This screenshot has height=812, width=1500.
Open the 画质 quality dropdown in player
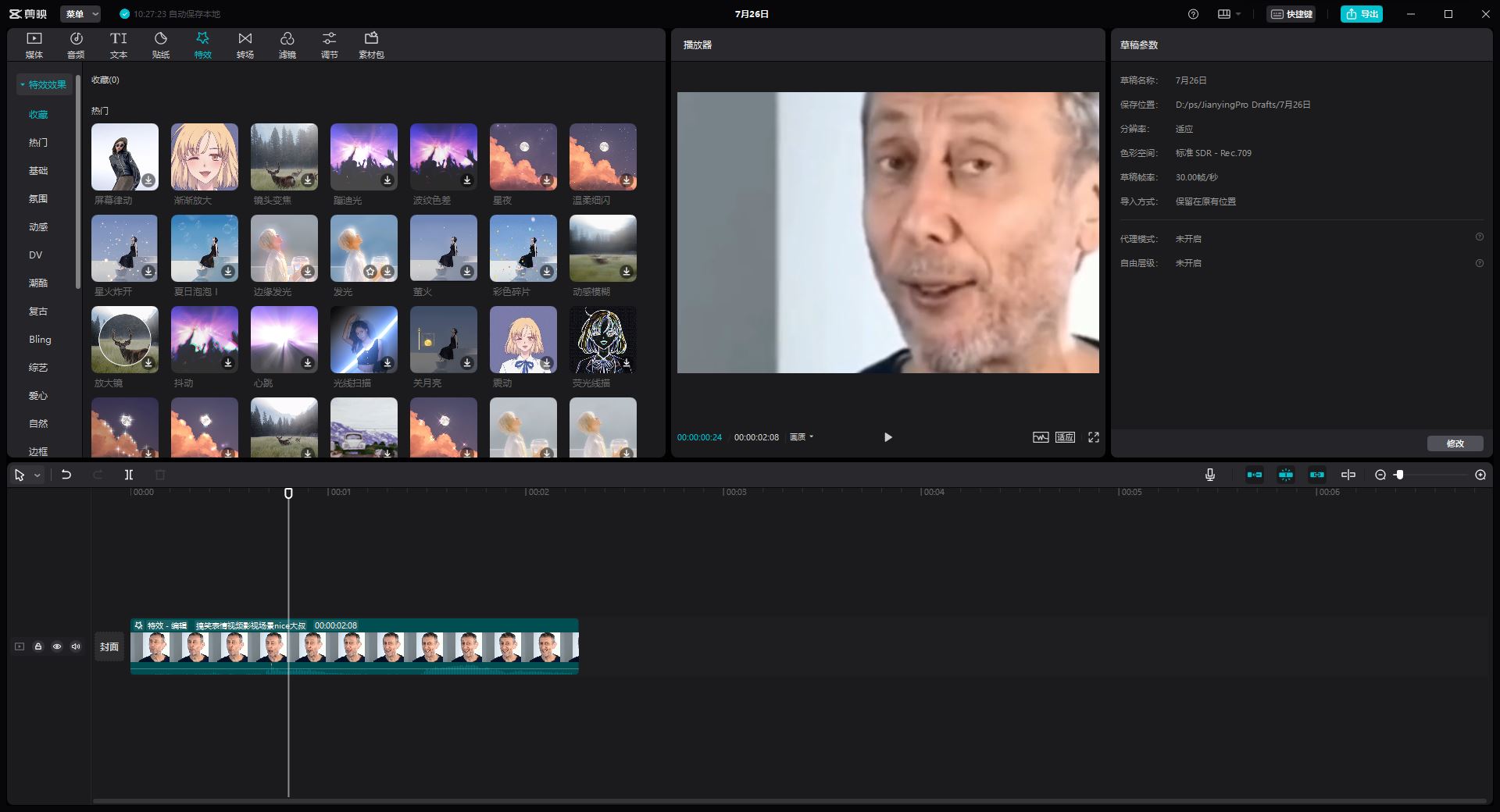800,437
